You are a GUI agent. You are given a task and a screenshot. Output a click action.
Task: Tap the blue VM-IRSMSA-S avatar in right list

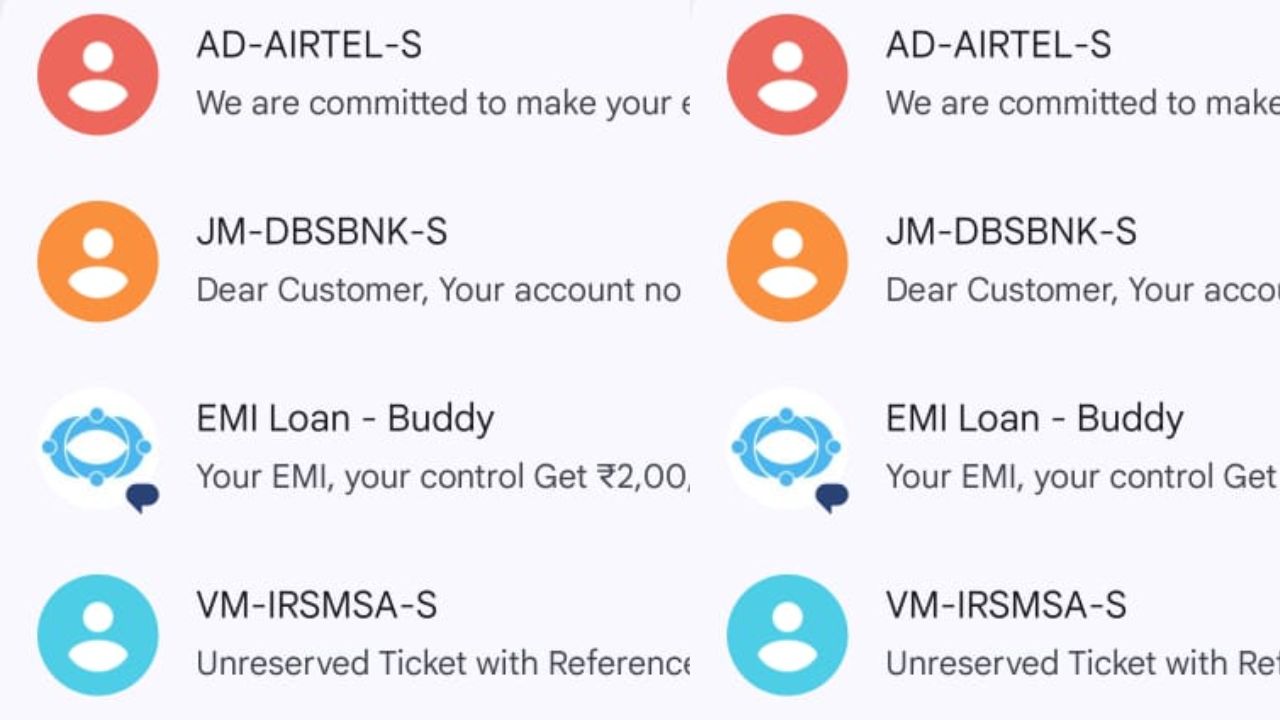[787, 635]
